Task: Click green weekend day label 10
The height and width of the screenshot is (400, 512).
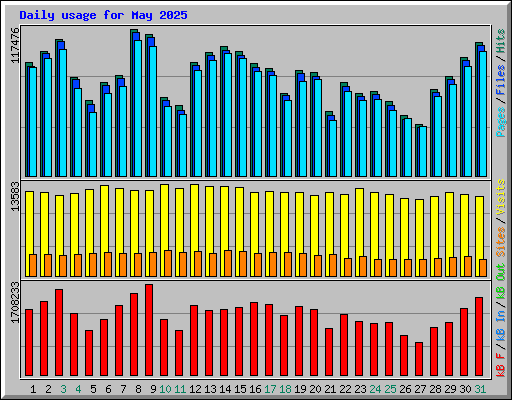Action: click(165, 389)
